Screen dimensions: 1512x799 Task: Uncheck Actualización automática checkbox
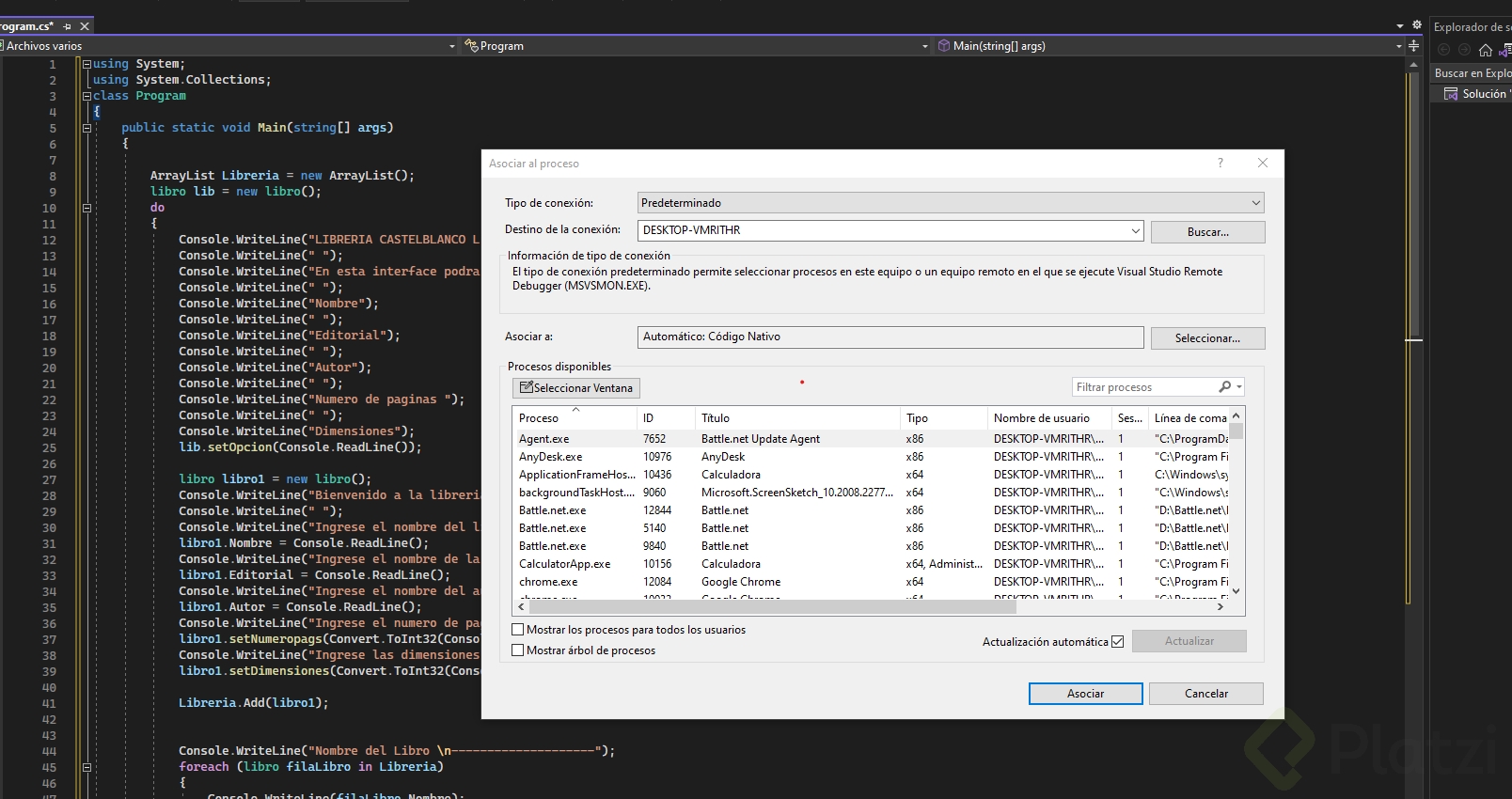point(1118,642)
